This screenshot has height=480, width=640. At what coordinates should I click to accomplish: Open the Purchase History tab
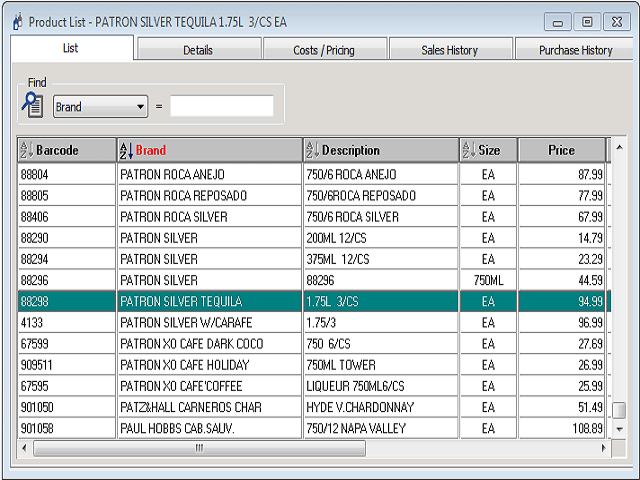coord(575,50)
